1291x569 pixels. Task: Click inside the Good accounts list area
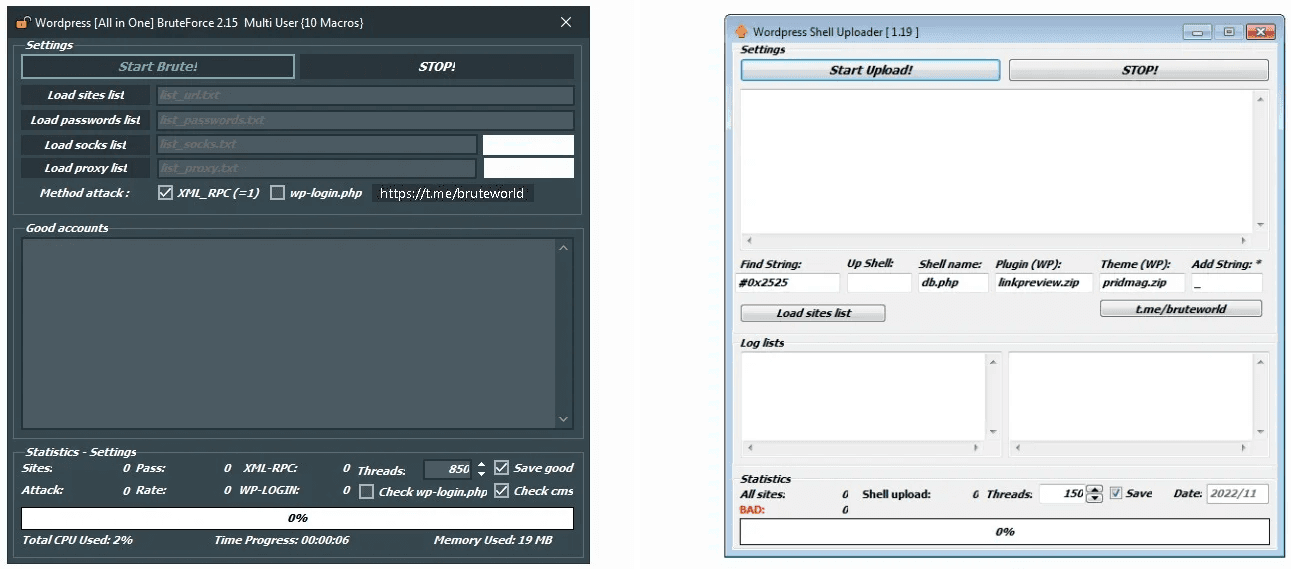[x=289, y=334]
